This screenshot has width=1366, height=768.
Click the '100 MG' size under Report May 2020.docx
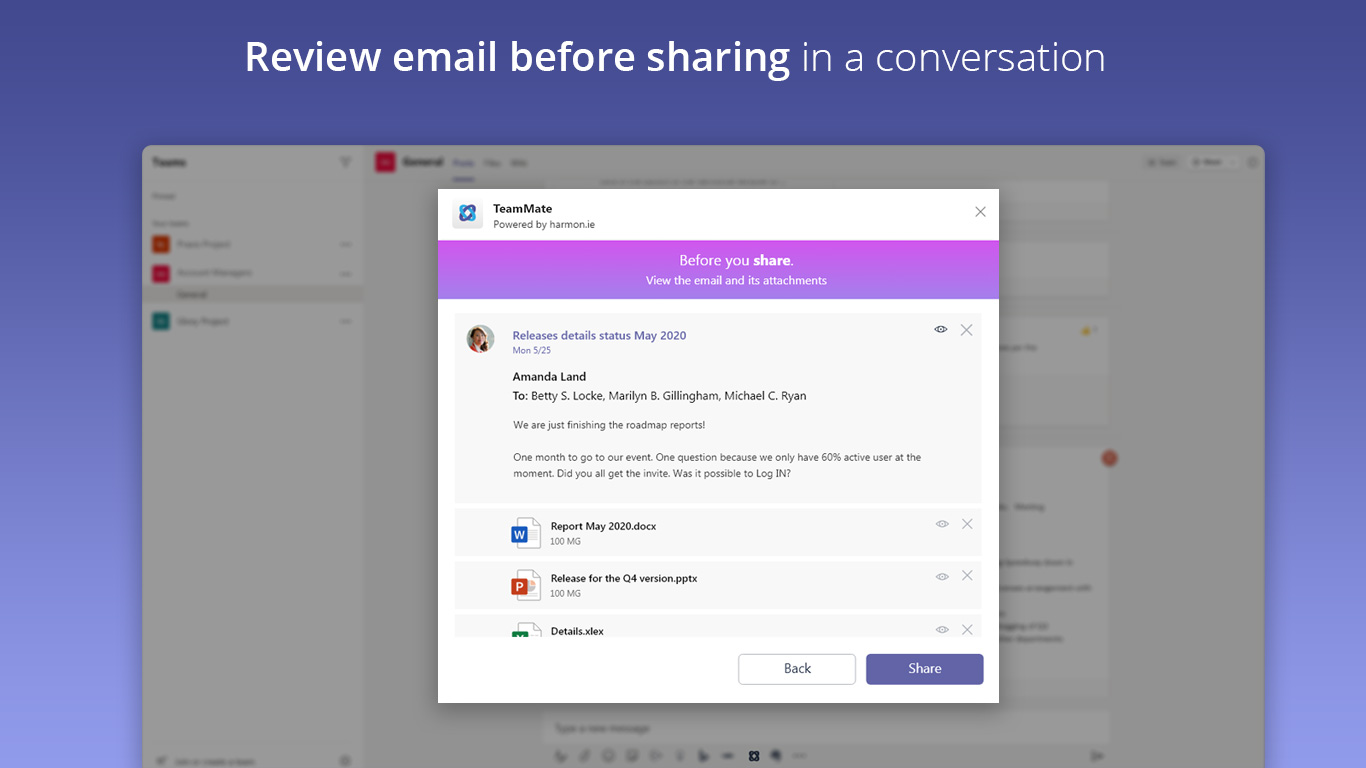click(x=565, y=542)
